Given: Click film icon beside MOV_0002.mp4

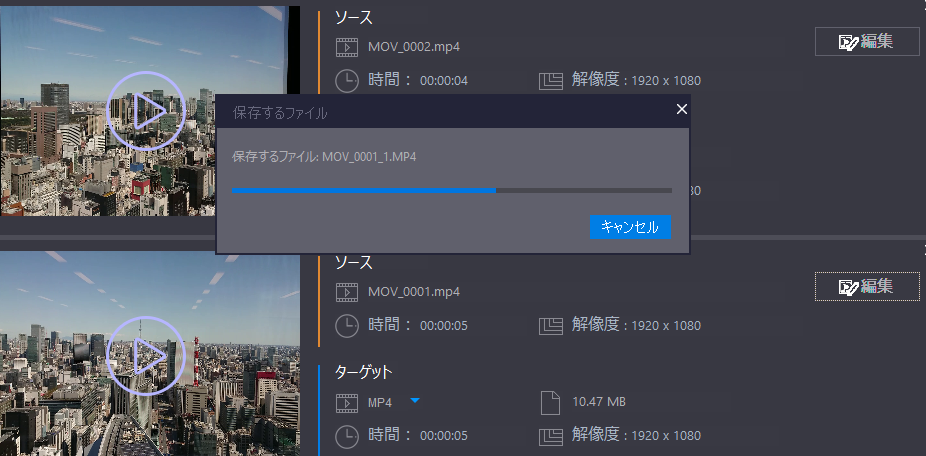Looking at the screenshot, I should click(346, 47).
